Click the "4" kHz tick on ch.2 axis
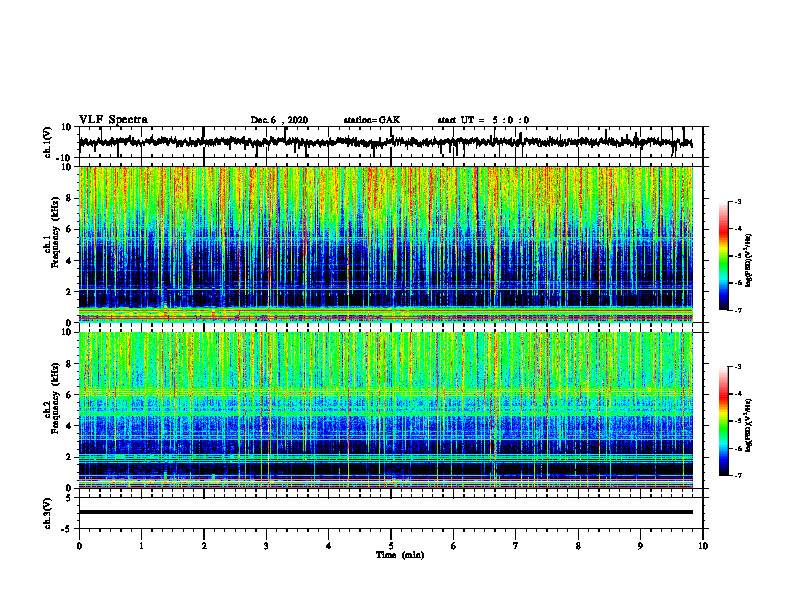This screenshot has width=792, height=612. 70,426
